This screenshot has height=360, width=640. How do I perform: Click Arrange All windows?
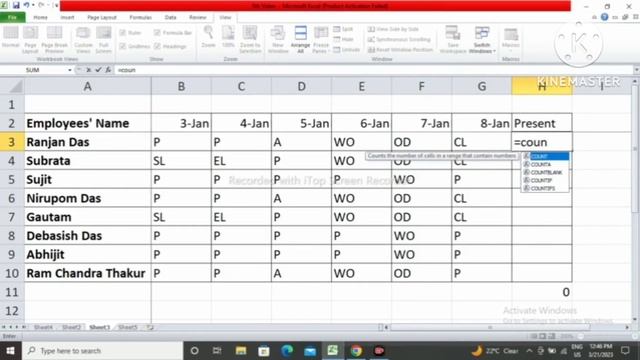[300, 39]
